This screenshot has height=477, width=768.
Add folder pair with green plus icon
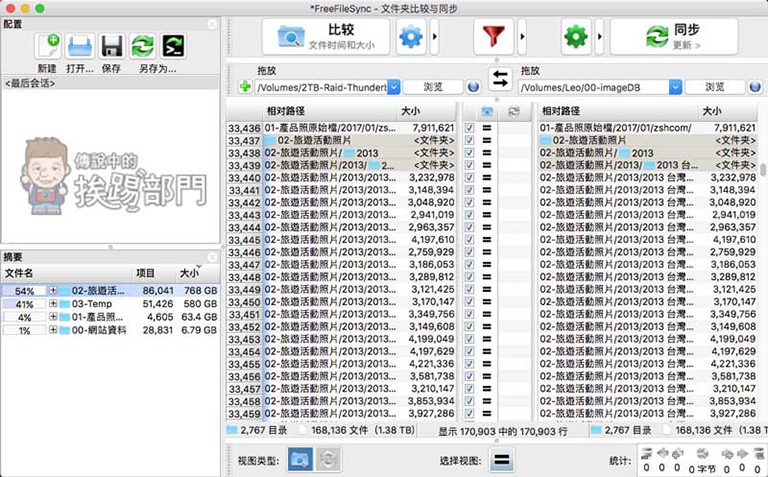(x=244, y=87)
